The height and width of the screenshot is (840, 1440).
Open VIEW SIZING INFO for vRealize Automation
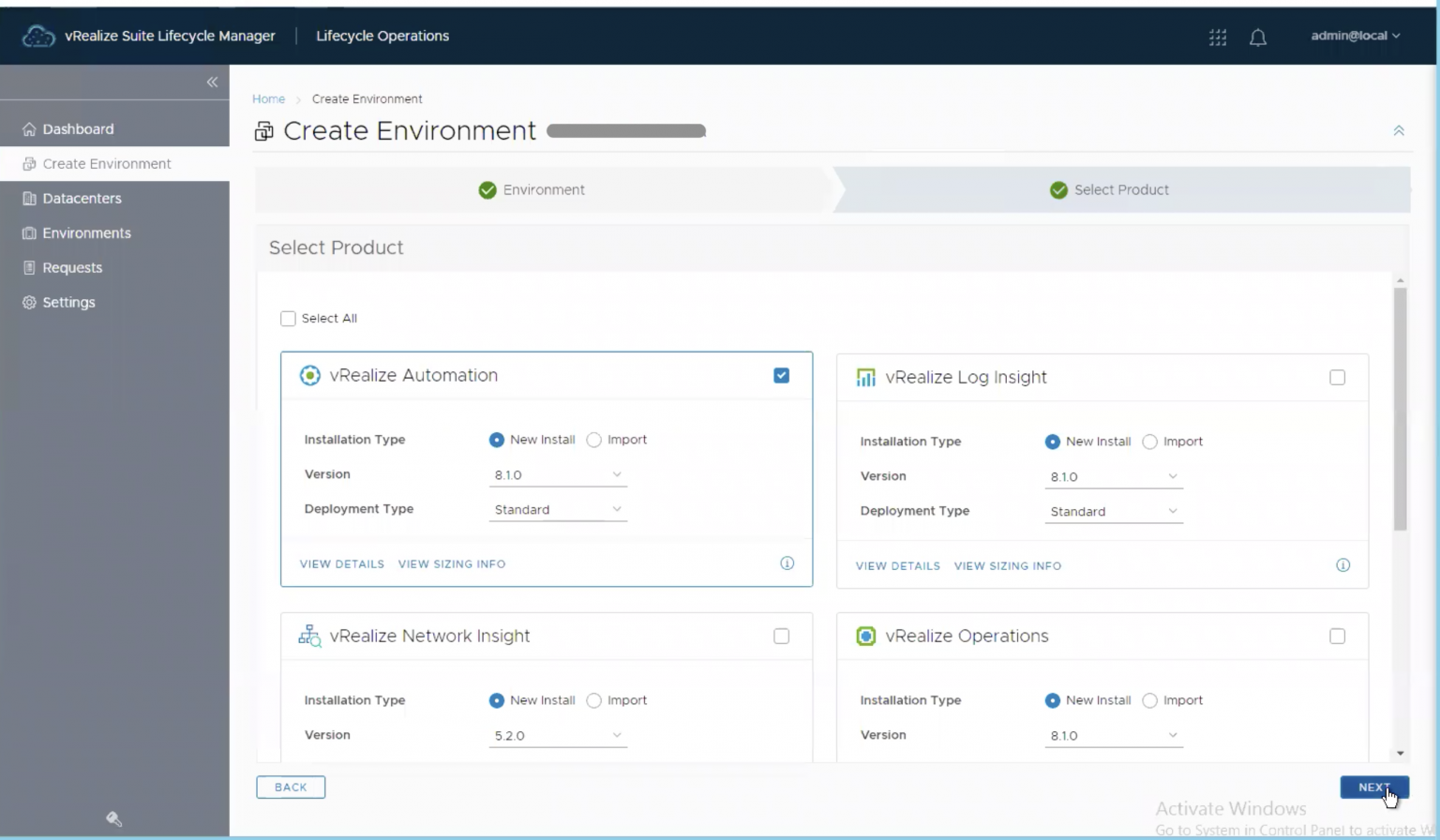coord(452,564)
